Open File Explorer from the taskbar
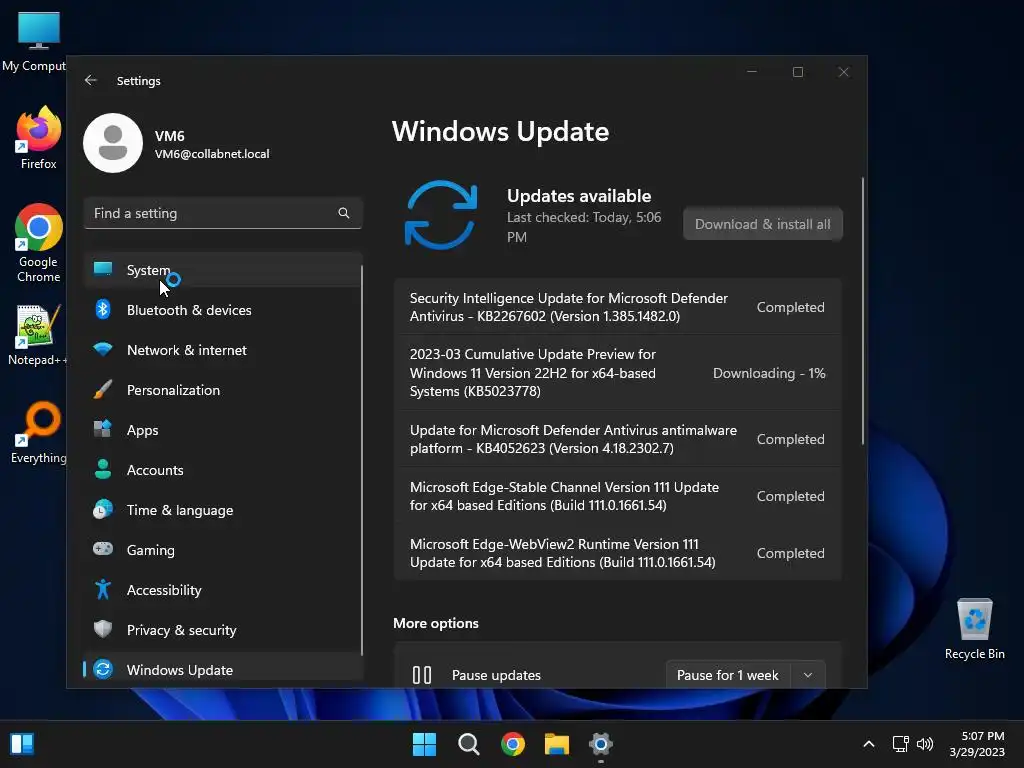 (x=557, y=744)
